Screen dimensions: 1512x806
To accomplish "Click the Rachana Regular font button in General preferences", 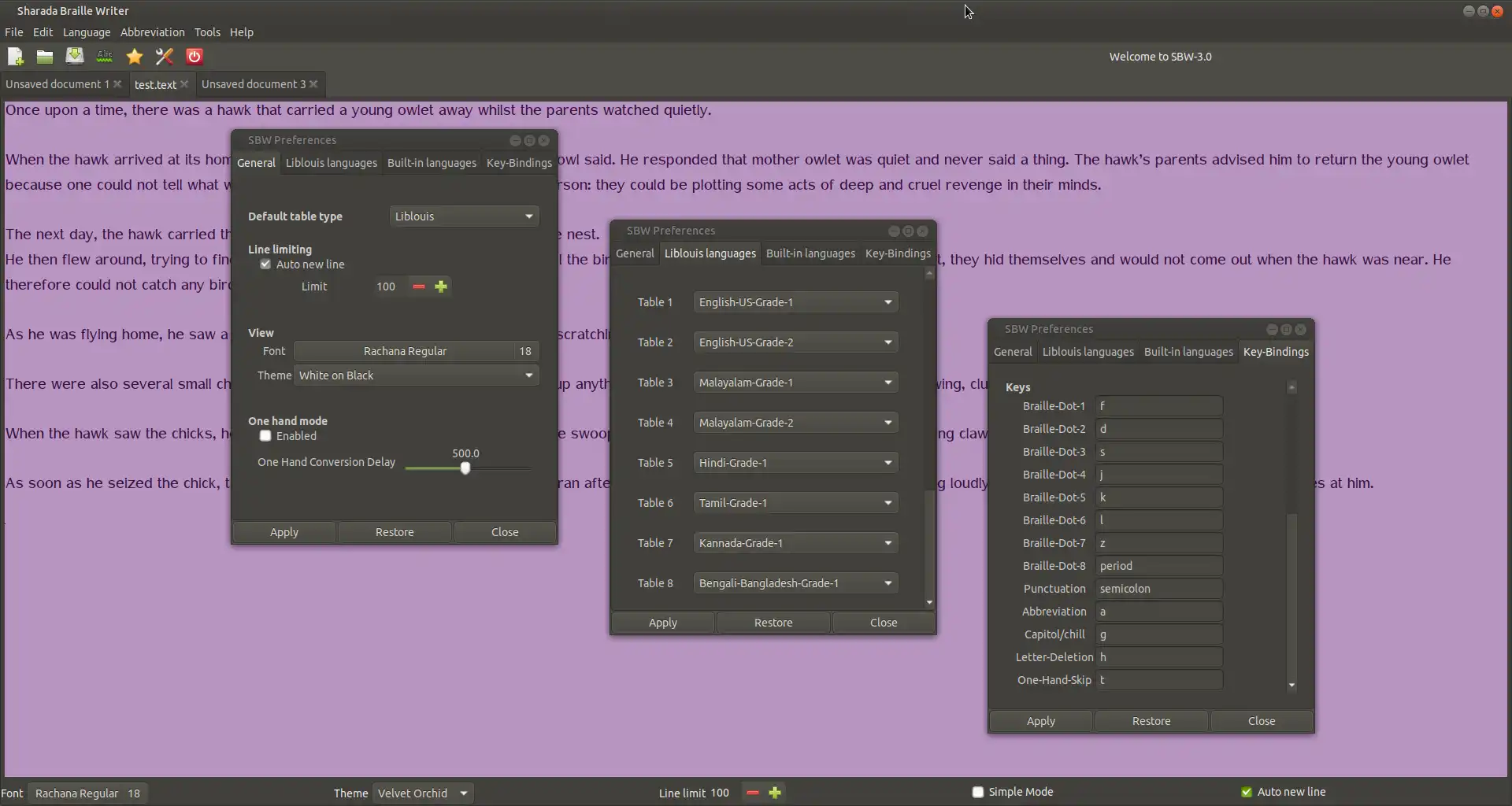I will coord(416,351).
